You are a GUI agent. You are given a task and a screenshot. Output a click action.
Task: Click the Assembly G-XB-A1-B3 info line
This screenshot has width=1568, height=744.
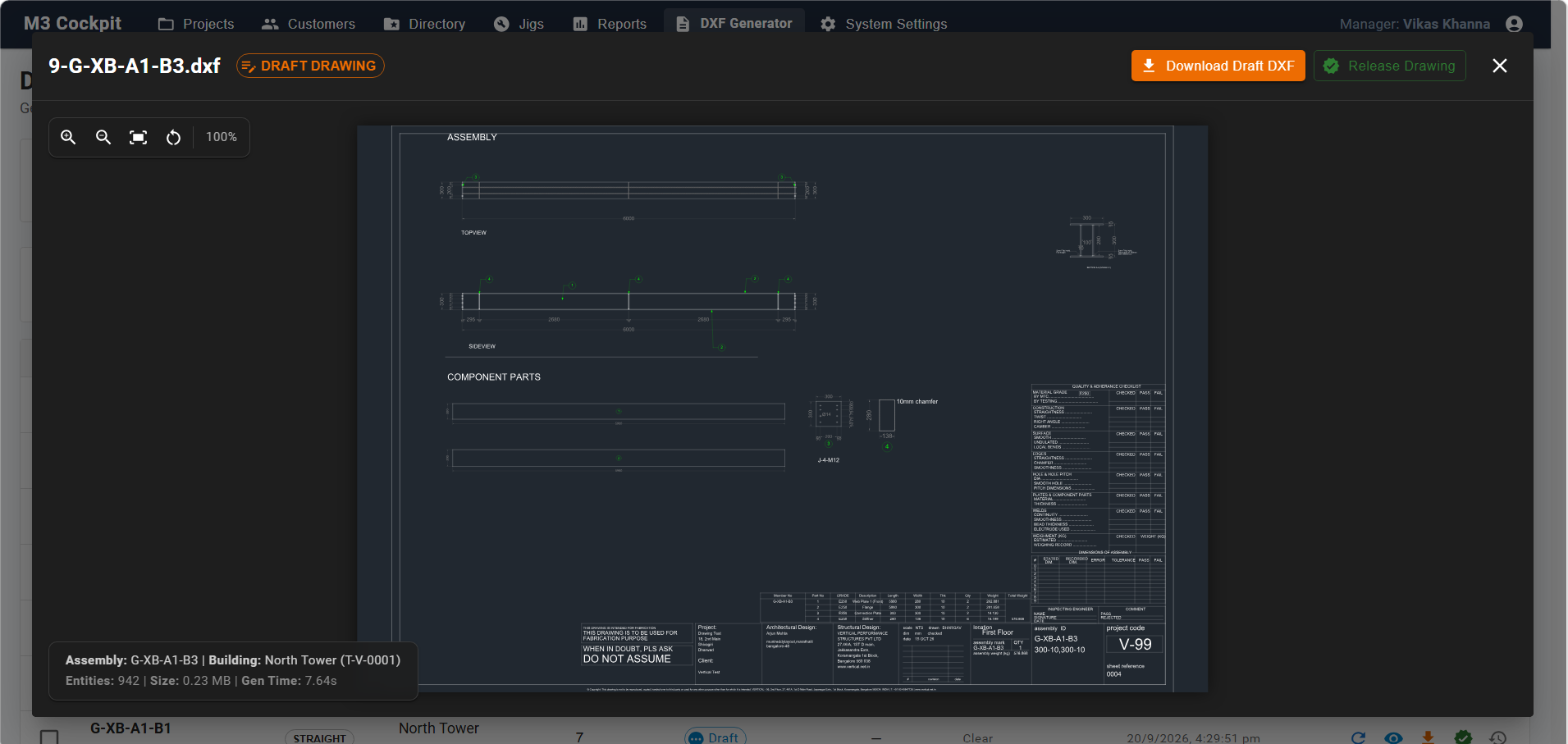coord(233,660)
